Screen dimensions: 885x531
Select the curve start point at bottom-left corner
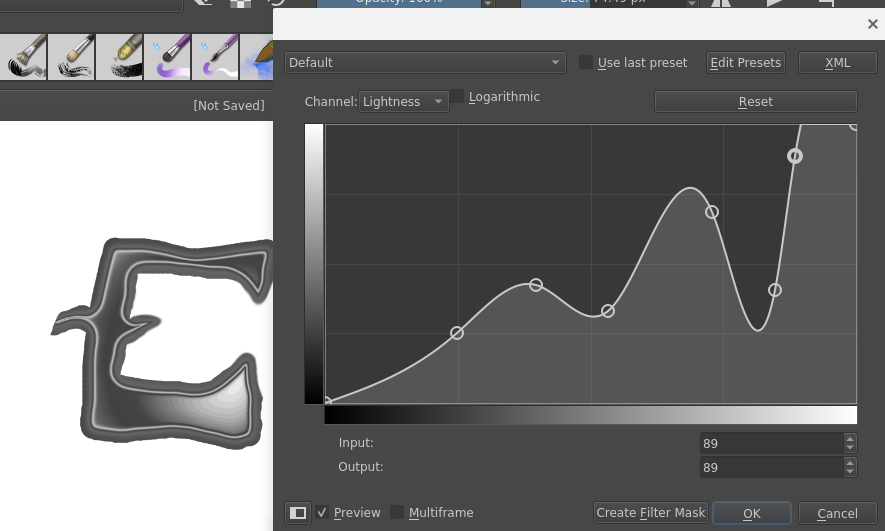click(x=327, y=401)
